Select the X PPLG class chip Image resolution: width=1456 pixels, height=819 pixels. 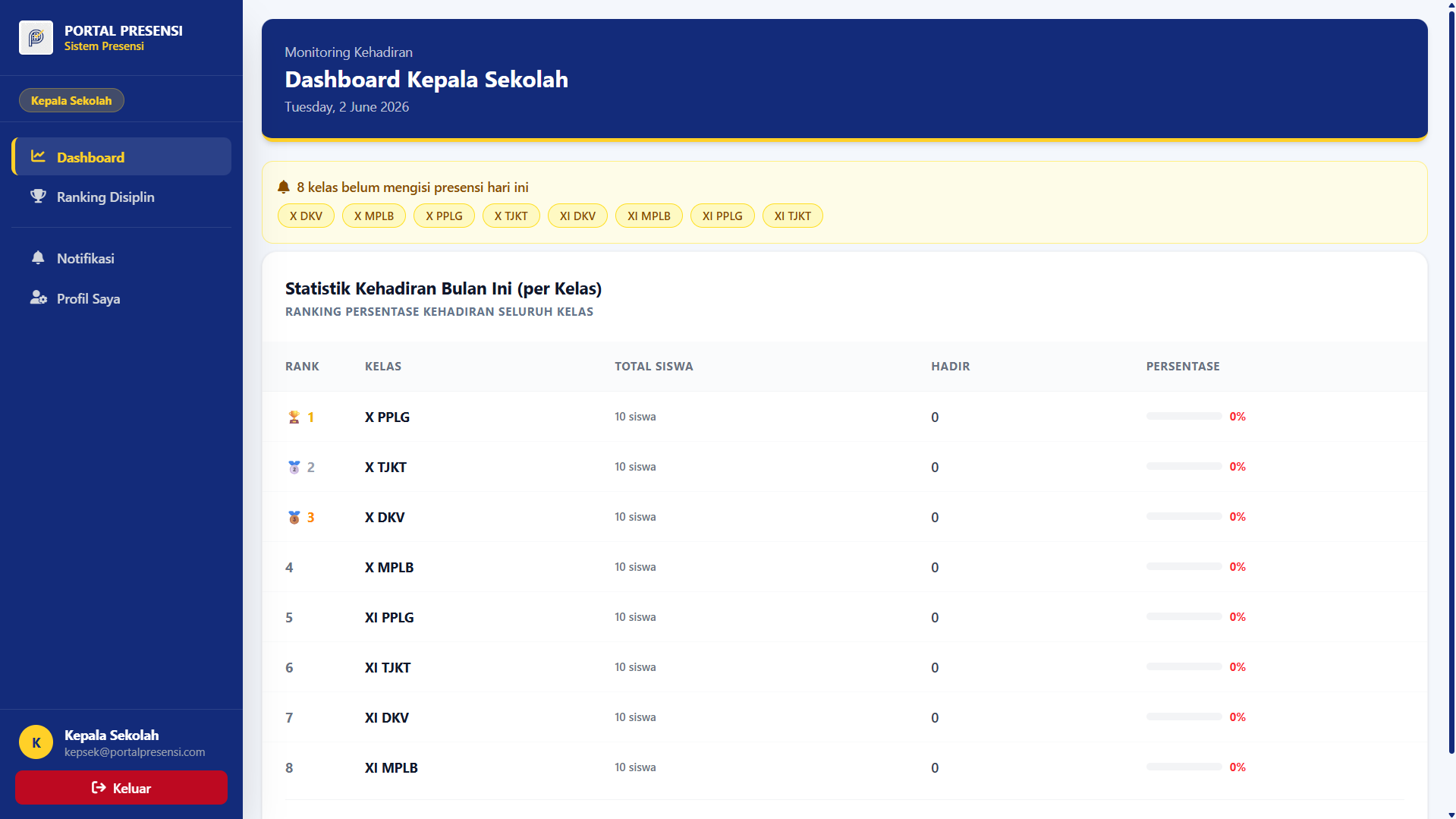[x=444, y=216]
